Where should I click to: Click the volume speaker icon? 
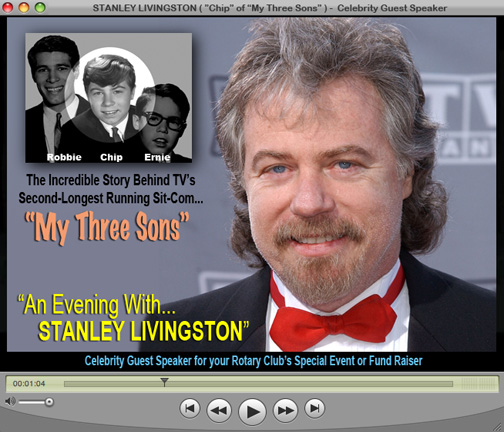(x=10, y=401)
